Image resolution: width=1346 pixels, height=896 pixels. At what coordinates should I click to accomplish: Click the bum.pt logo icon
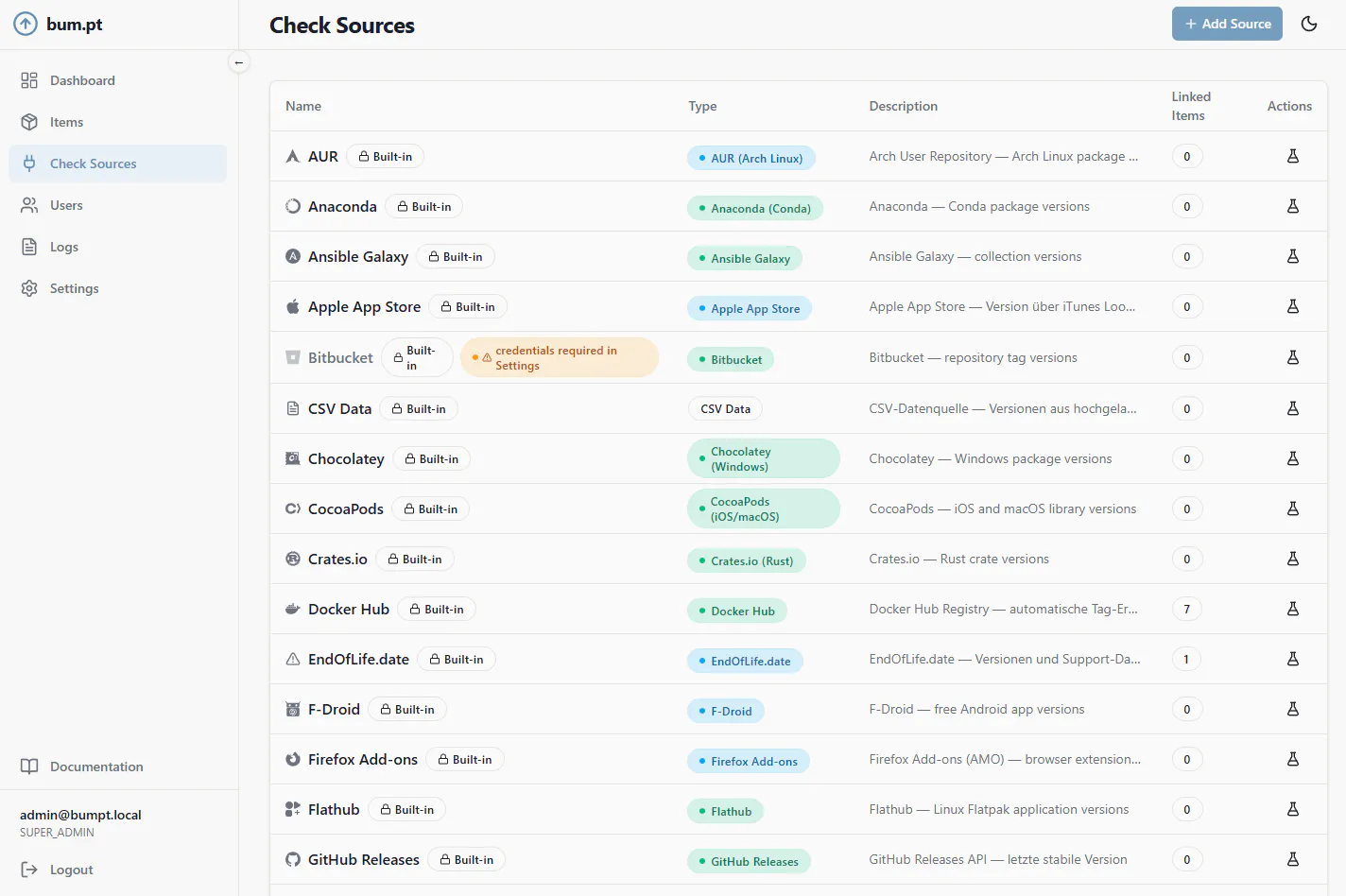(x=26, y=25)
